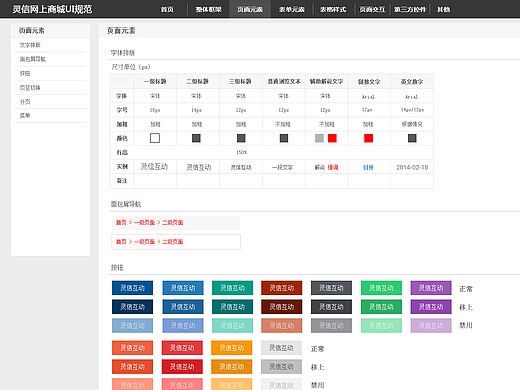Select the 其他 navigation tab
Screen dimensions: 520x390
[444, 9]
